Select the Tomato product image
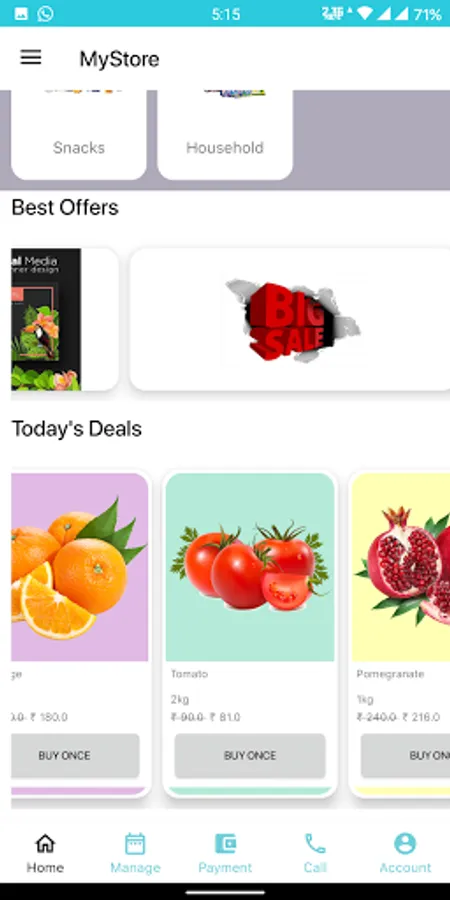Image resolution: width=450 pixels, height=900 pixels. pyautogui.click(x=250, y=567)
